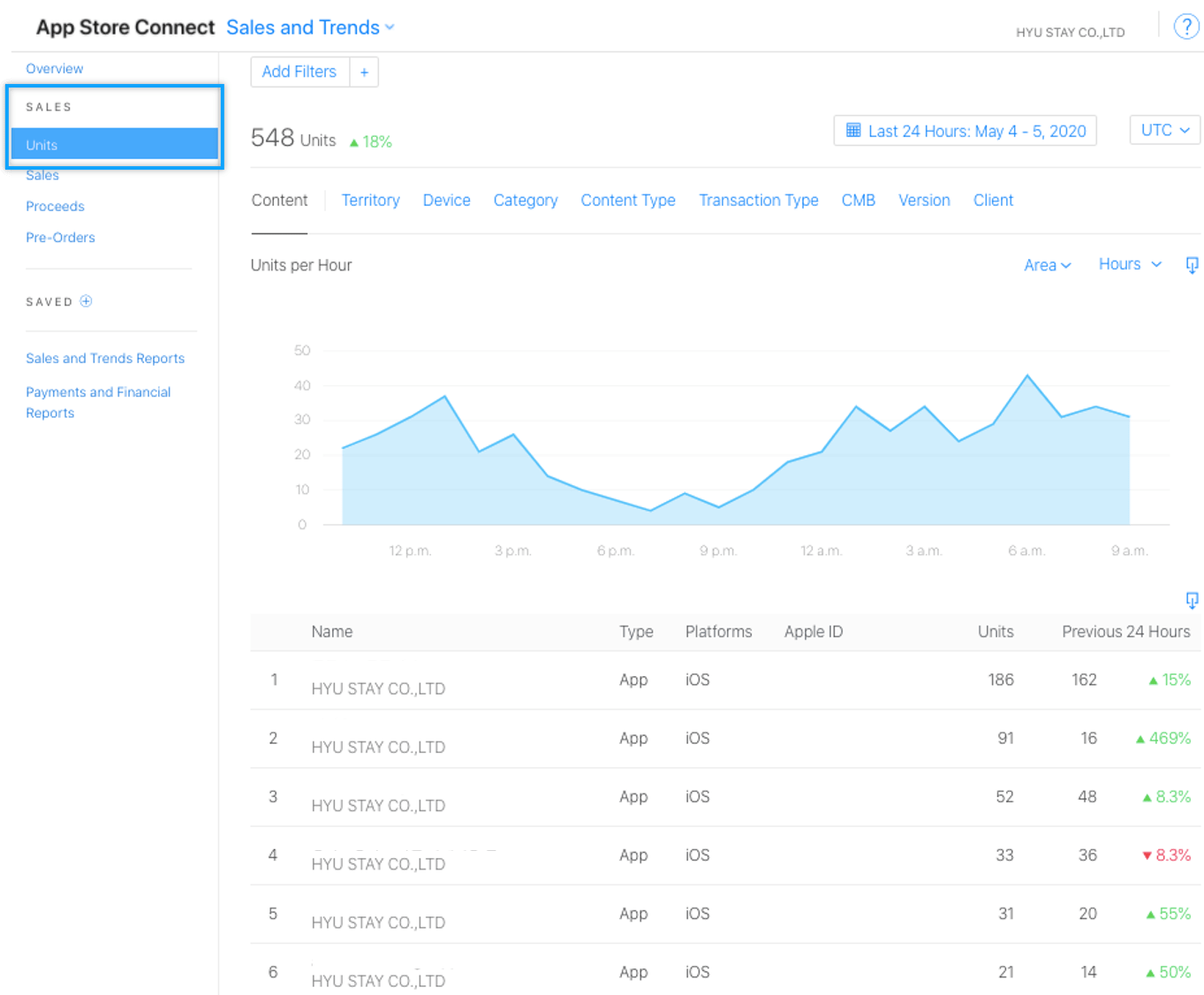Click the plus icon next to SAVED
Viewport: 1204px width, 995px height.
click(x=86, y=301)
